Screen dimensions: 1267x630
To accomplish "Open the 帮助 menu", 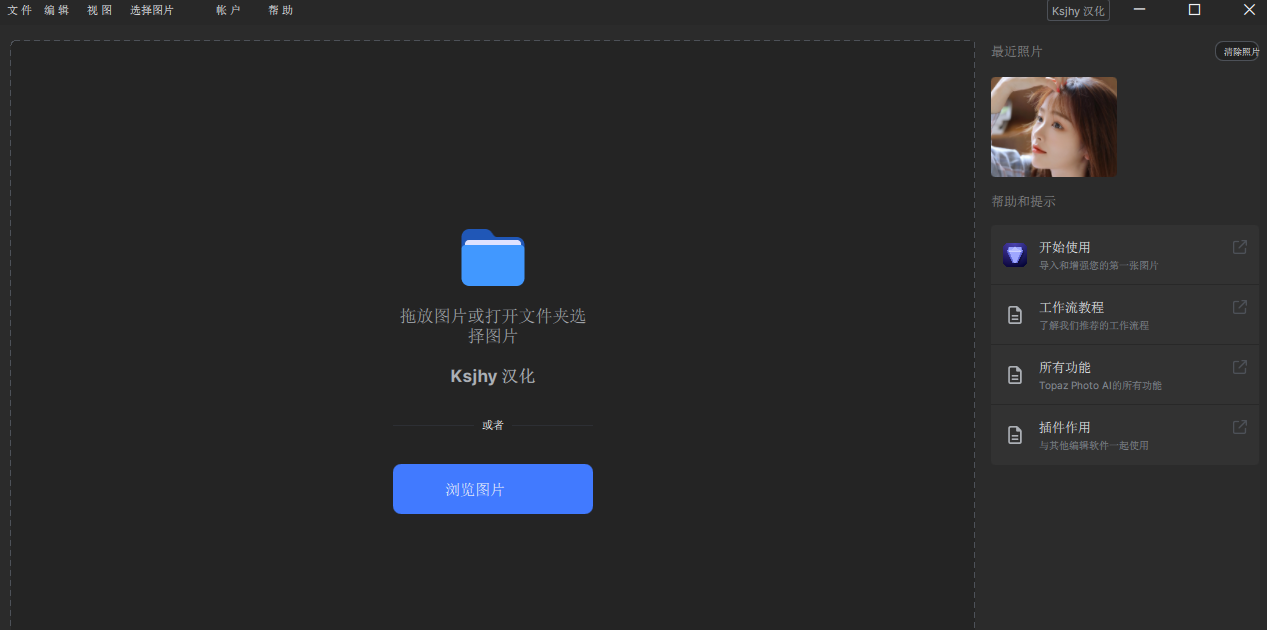I will (x=280, y=10).
